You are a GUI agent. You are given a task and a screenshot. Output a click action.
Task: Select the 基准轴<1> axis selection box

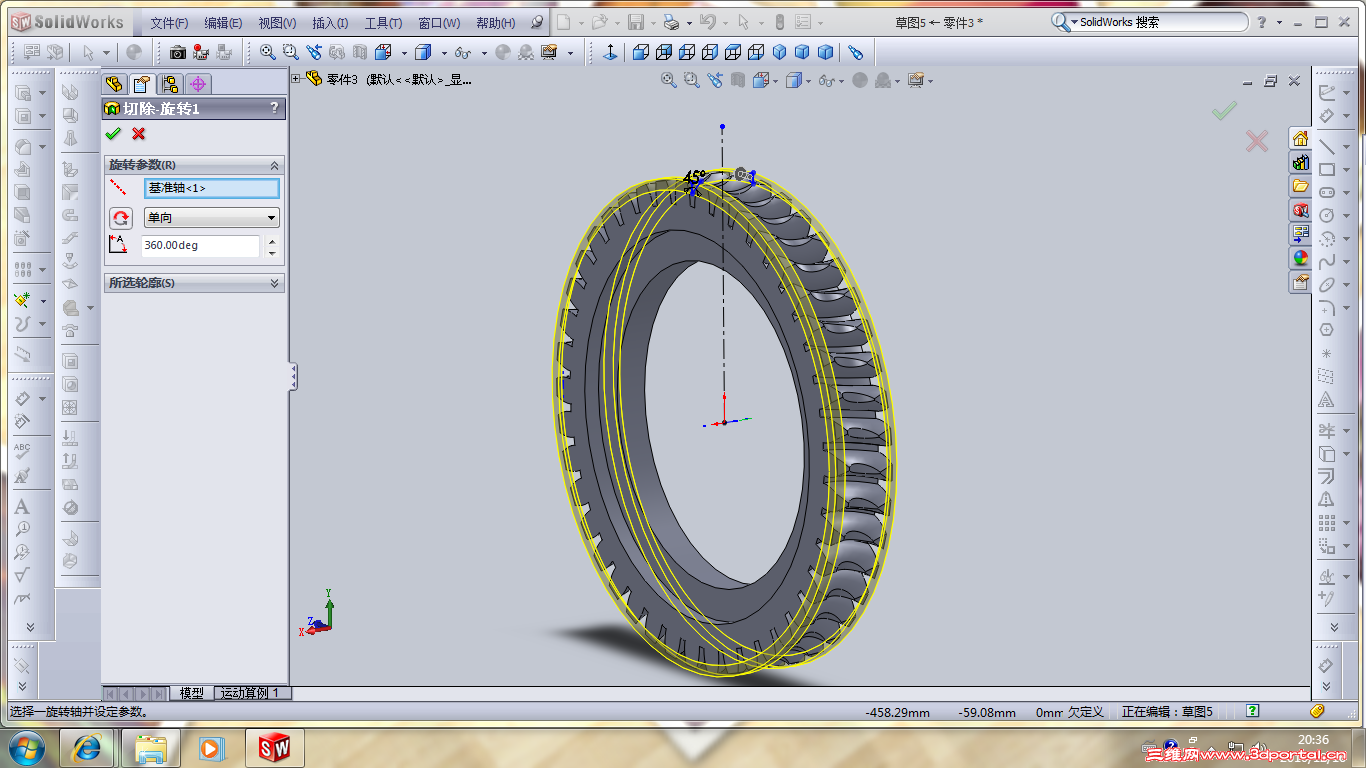[212, 188]
